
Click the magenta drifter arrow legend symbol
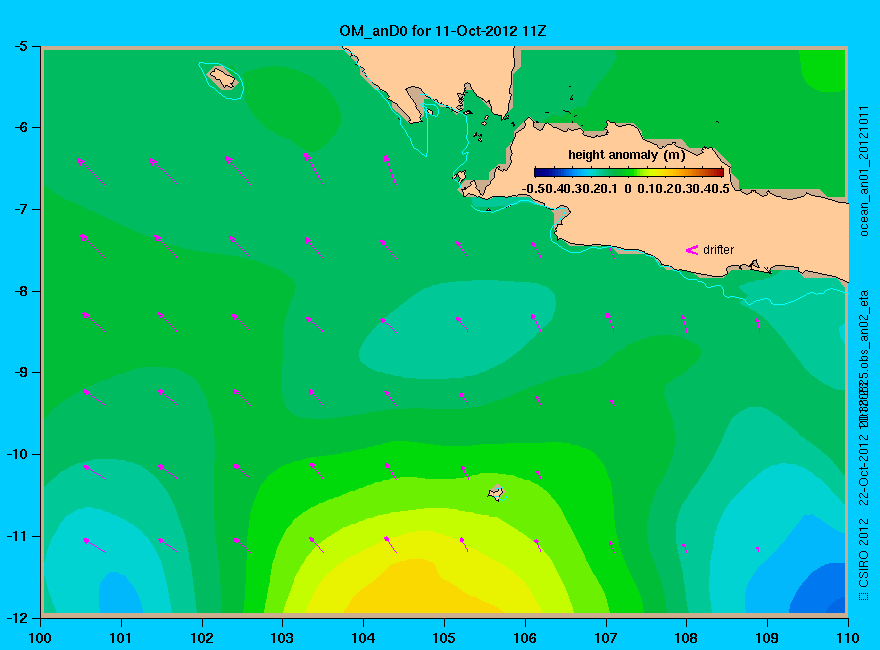pos(692,250)
